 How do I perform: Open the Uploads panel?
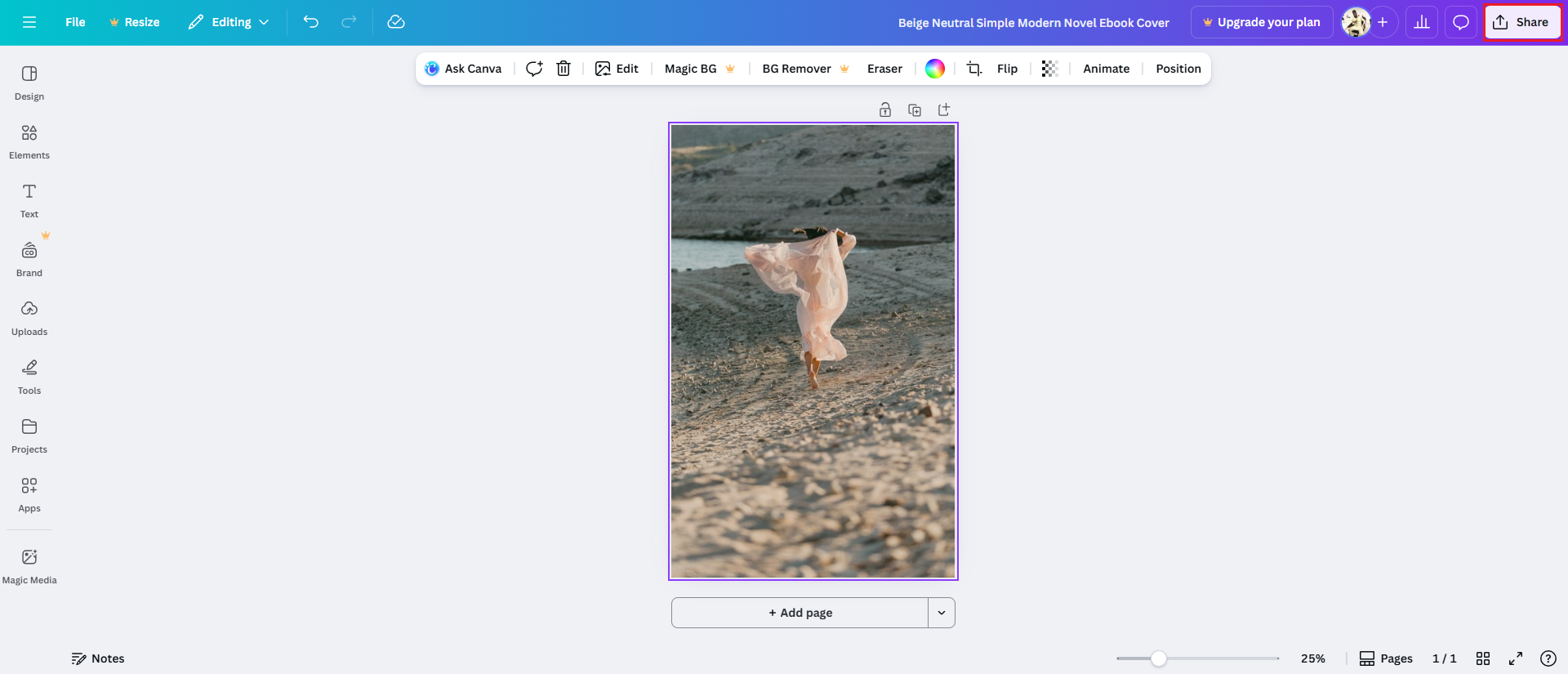pos(29,318)
